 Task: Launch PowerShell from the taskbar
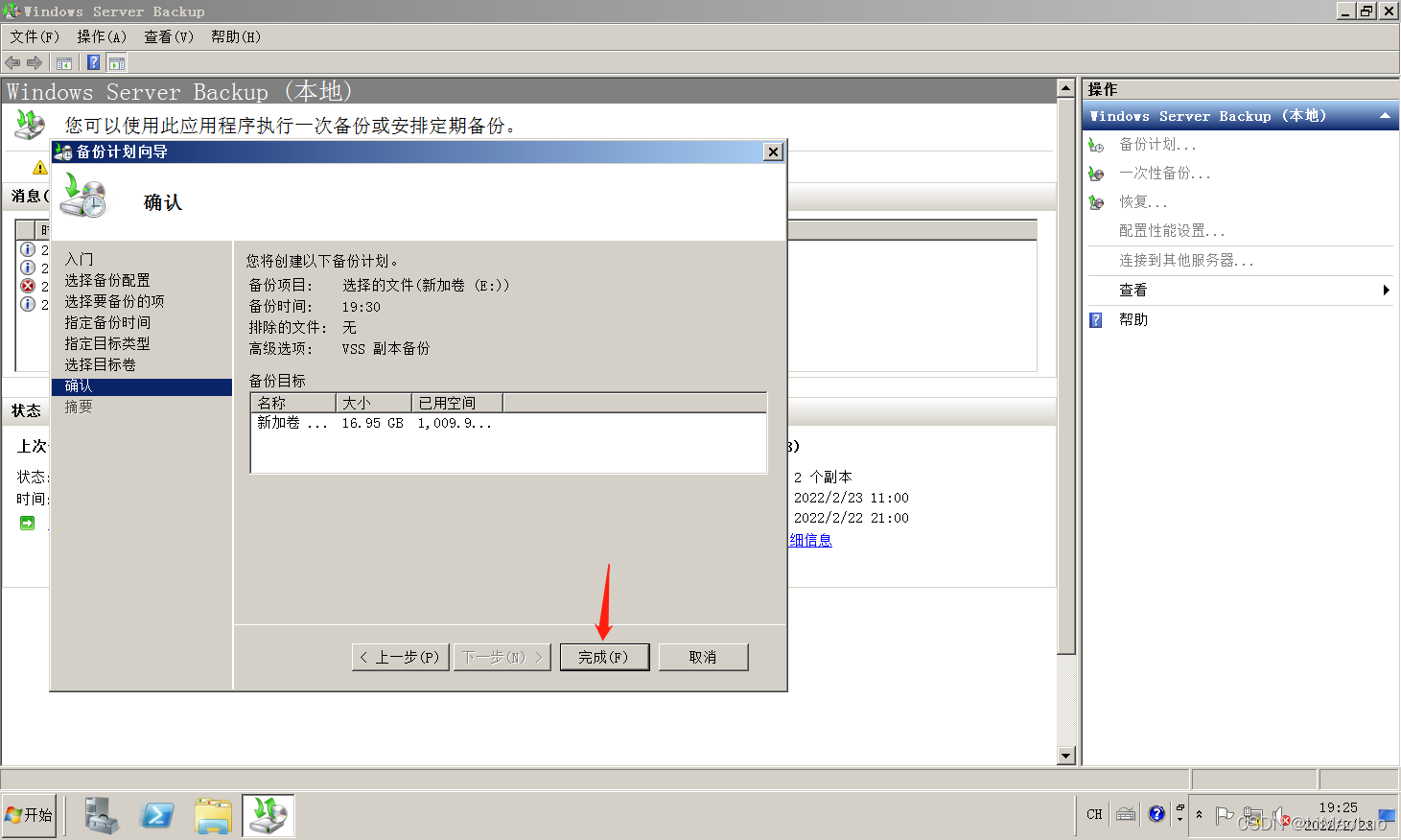pos(157,815)
